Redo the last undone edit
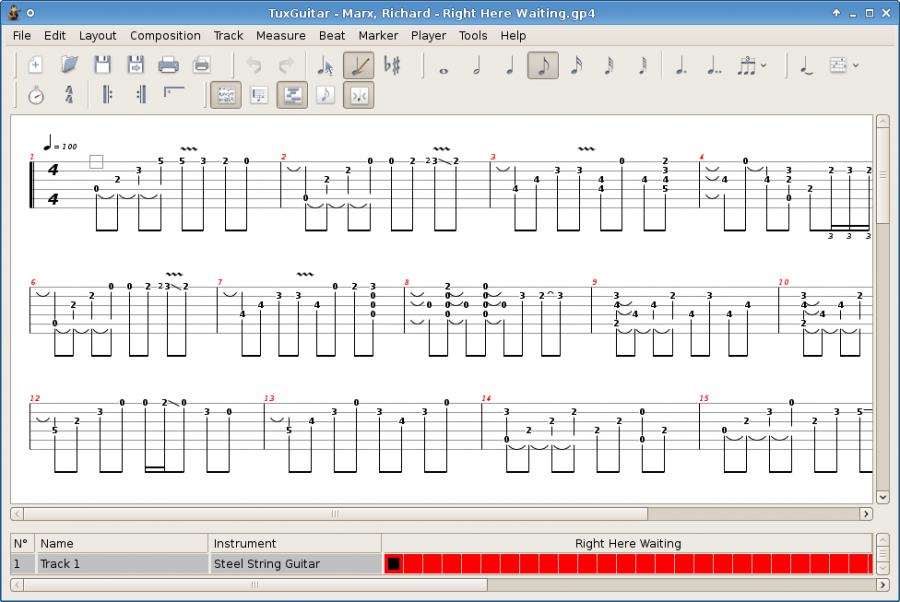This screenshot has width=900, height=602. coord(286,65)
